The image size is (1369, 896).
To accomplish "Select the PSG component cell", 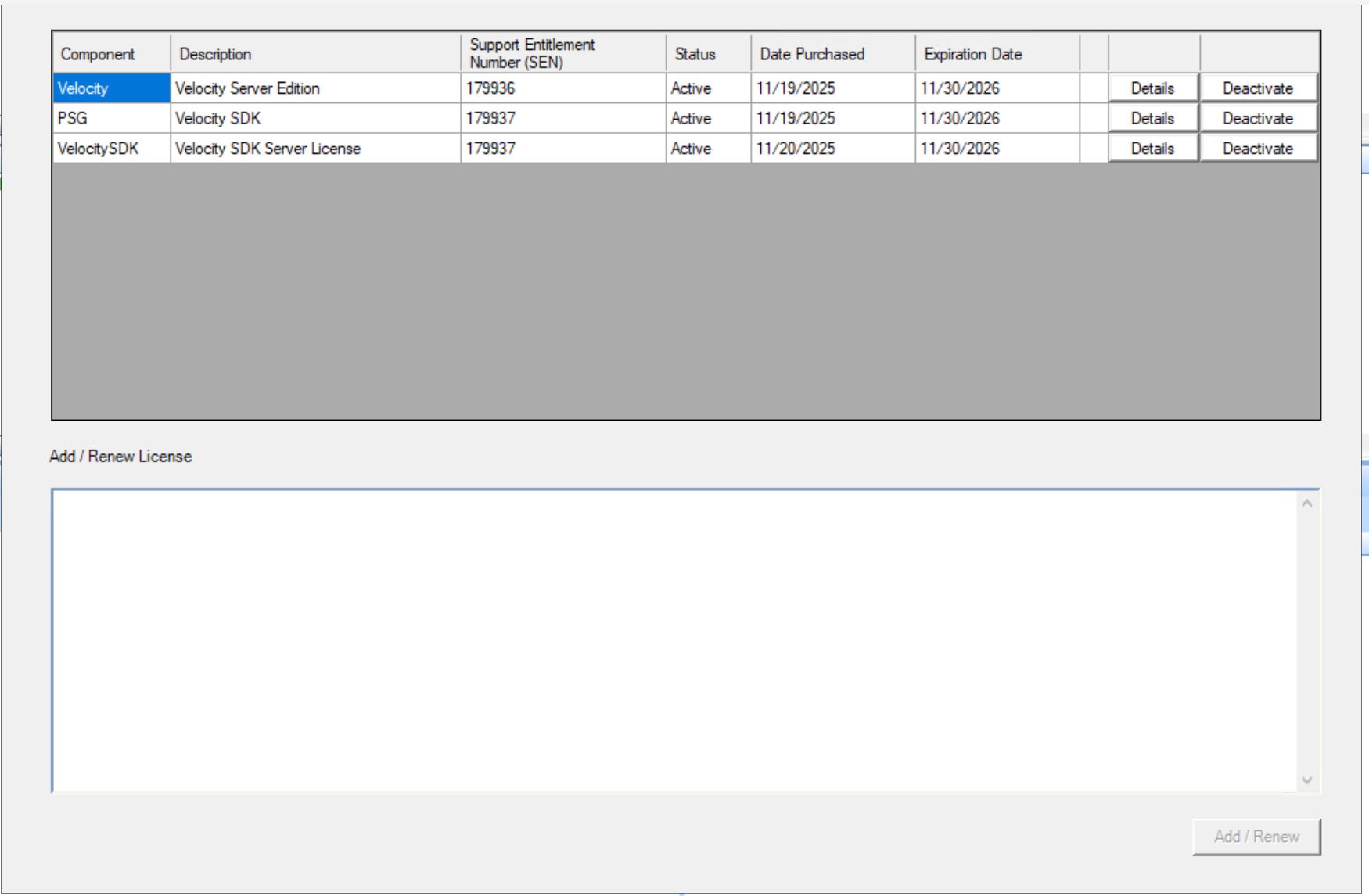I will (x=112, y=118).
